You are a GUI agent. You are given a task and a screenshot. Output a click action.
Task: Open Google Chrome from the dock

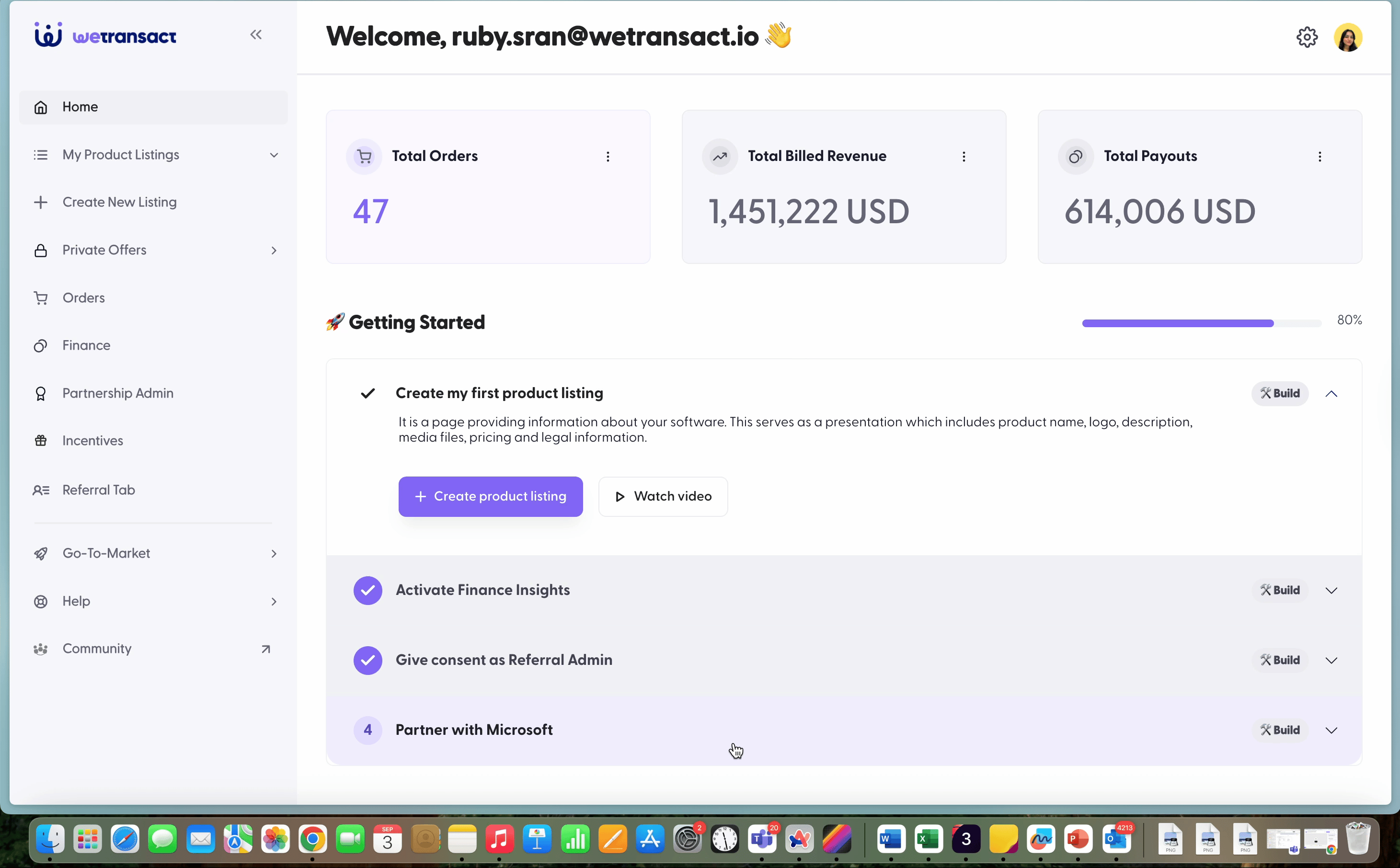click(x=313, y=840)
